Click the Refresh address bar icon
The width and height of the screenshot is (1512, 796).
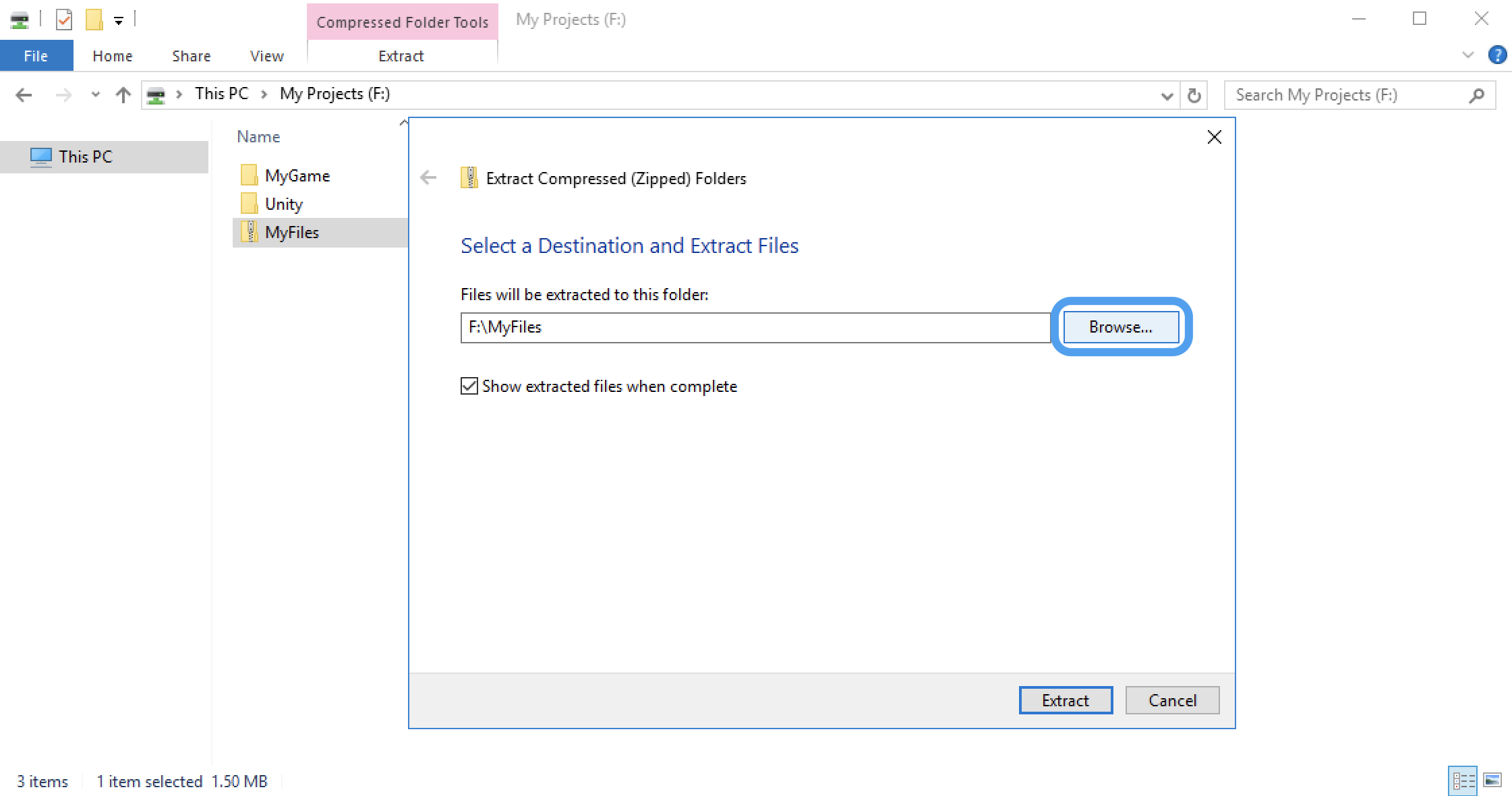pos(1194,95)
